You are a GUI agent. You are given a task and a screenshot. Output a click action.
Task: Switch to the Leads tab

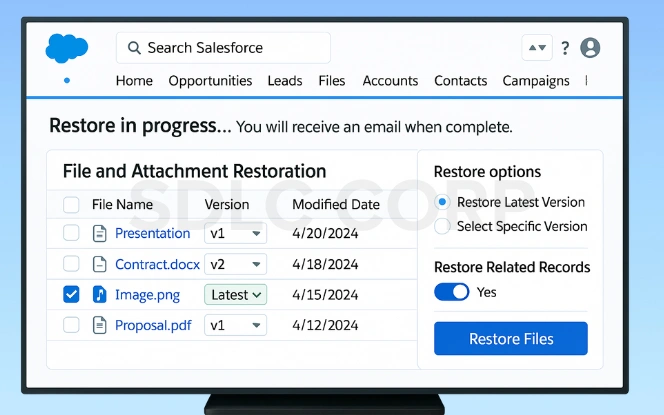285,81
